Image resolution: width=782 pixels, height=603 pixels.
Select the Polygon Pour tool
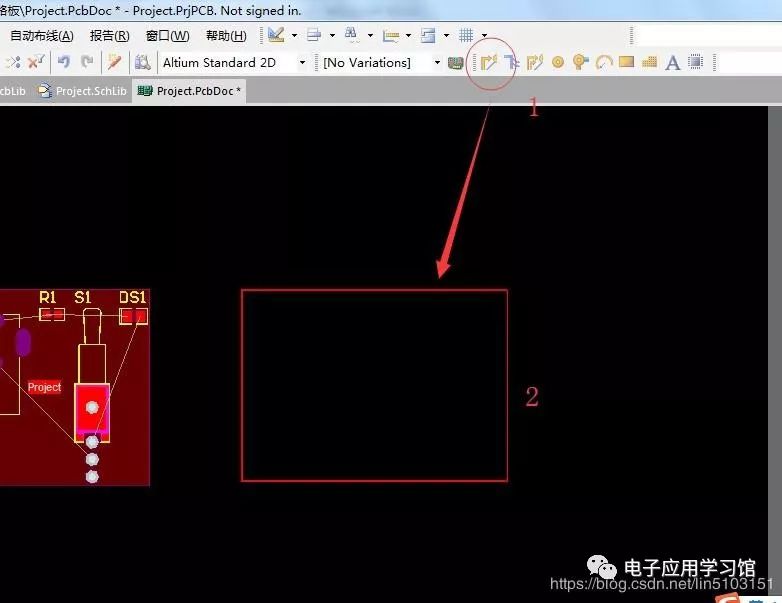point(649,62)
